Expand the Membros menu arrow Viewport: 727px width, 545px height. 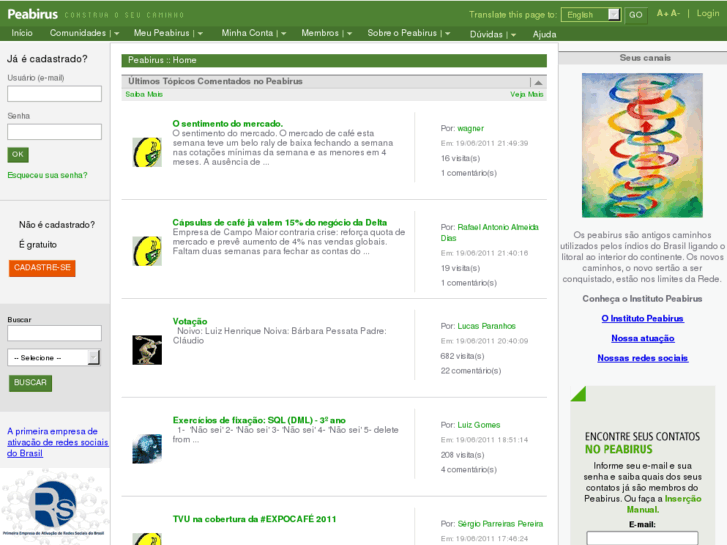click(x=349, y=33)
